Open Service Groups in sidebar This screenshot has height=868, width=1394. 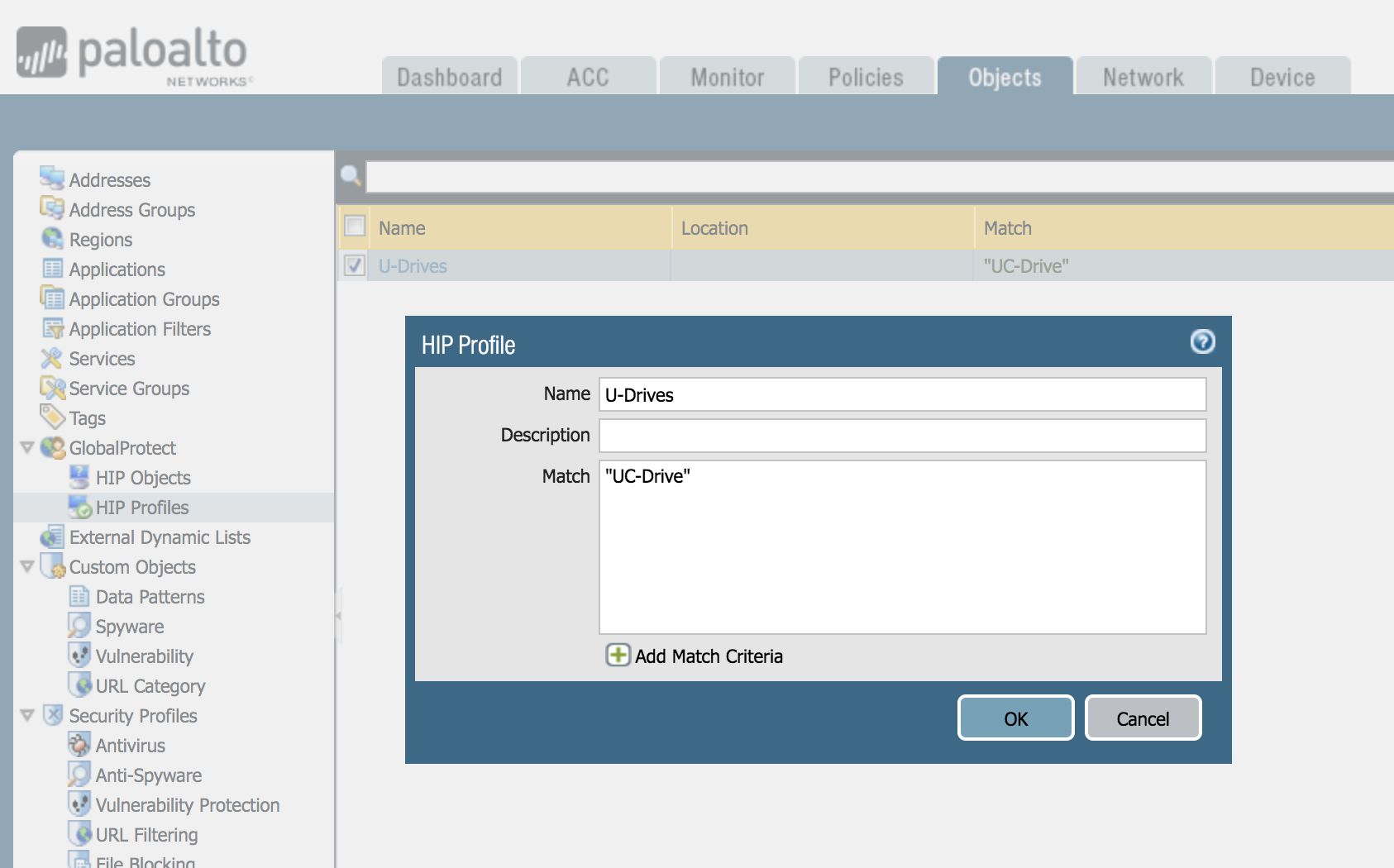[x=129, y=389]
